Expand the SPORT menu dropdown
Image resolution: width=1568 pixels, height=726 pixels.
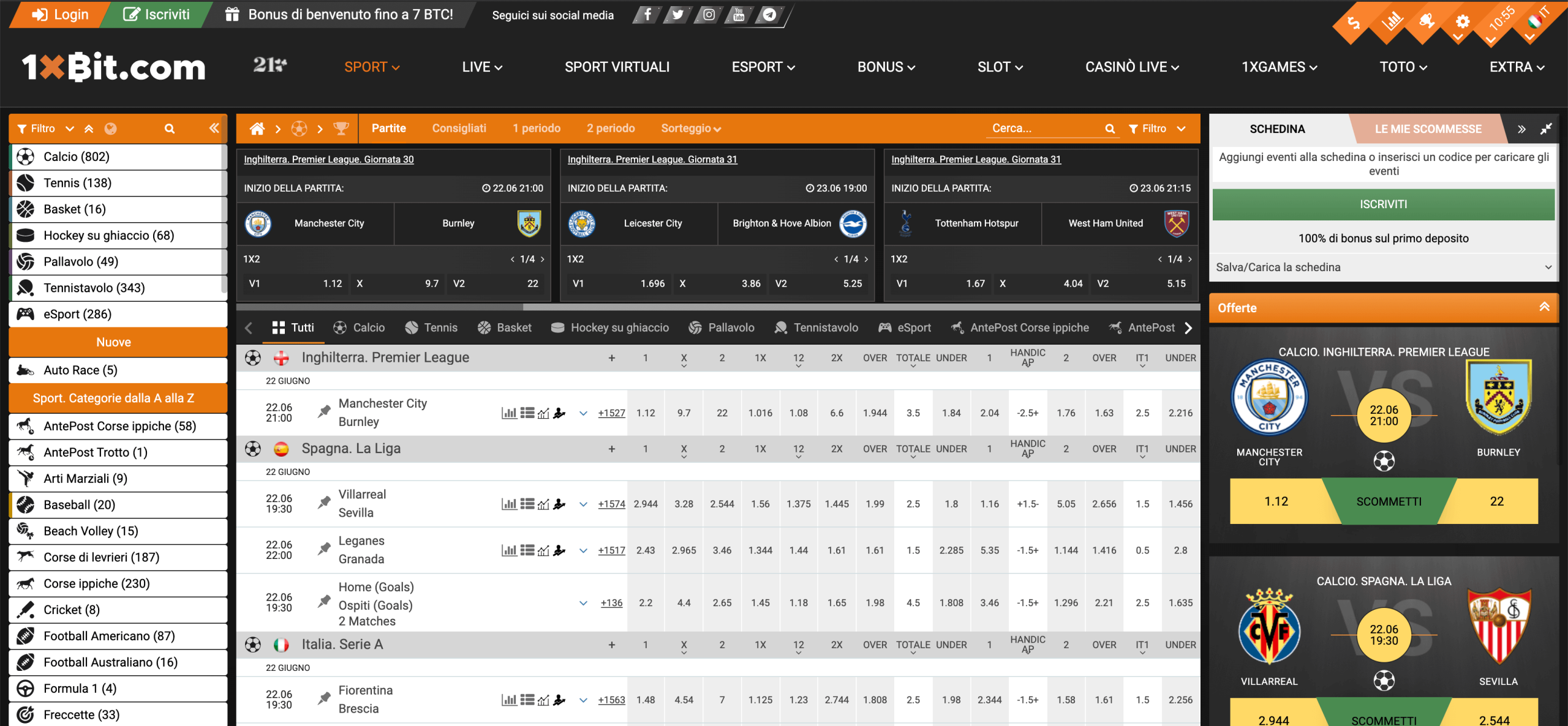point(372,67)
